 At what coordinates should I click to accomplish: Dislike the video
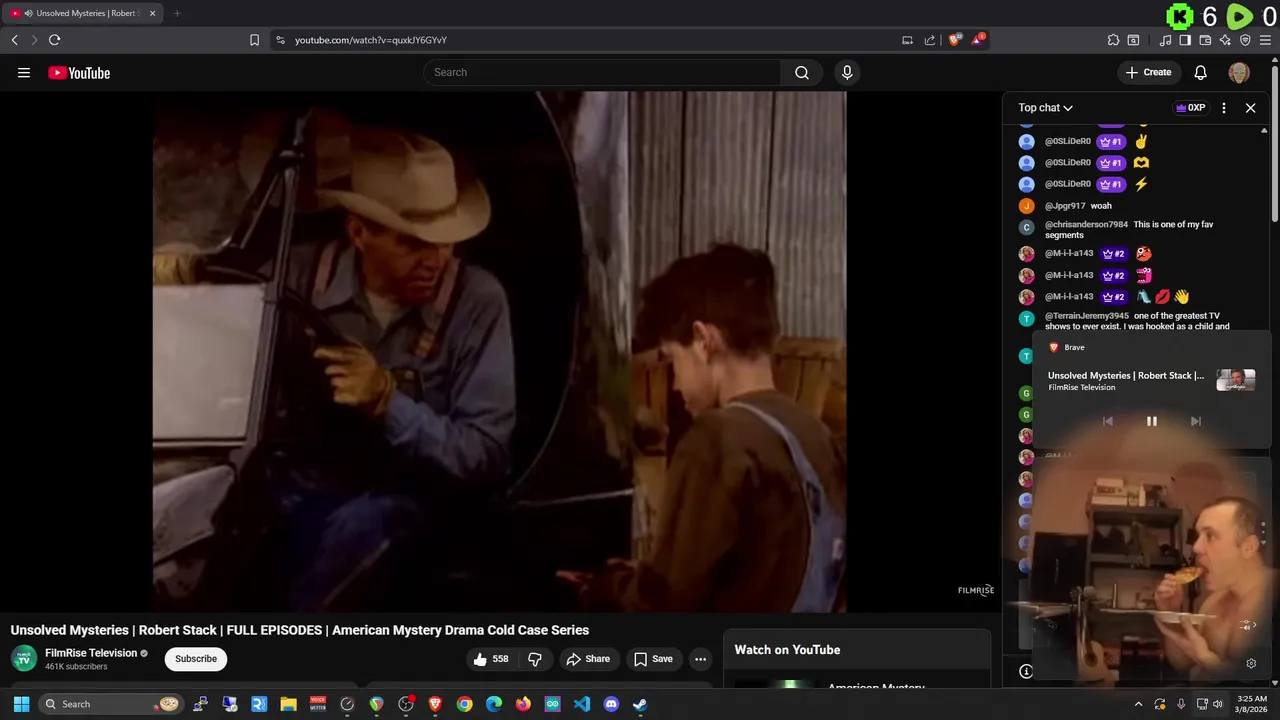point(535,659)
